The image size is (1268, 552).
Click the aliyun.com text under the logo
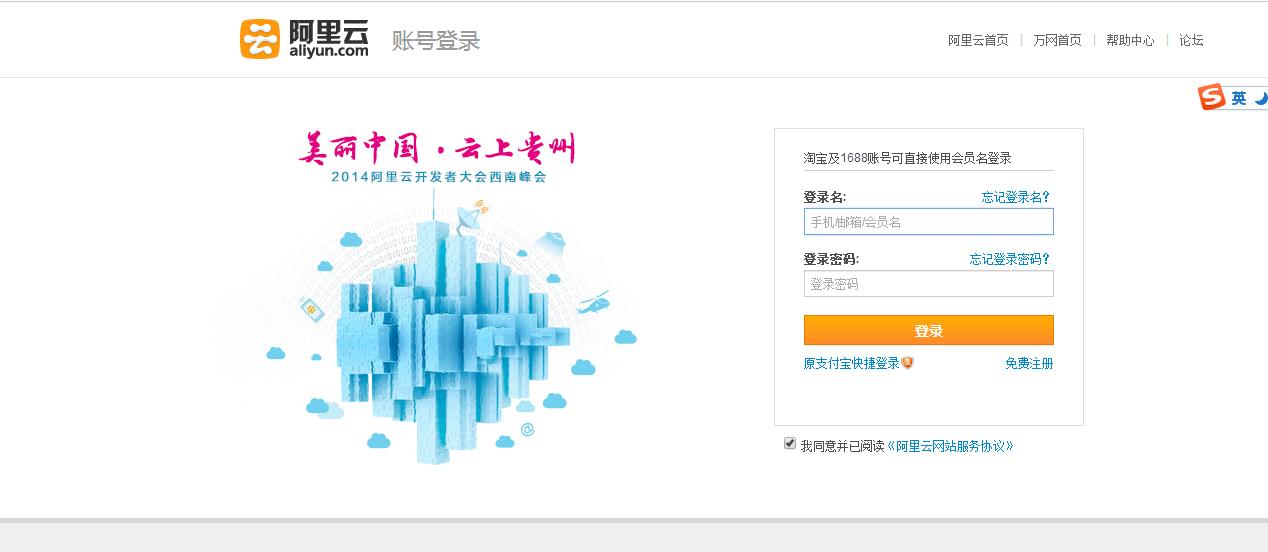click(x=329, y=51)
